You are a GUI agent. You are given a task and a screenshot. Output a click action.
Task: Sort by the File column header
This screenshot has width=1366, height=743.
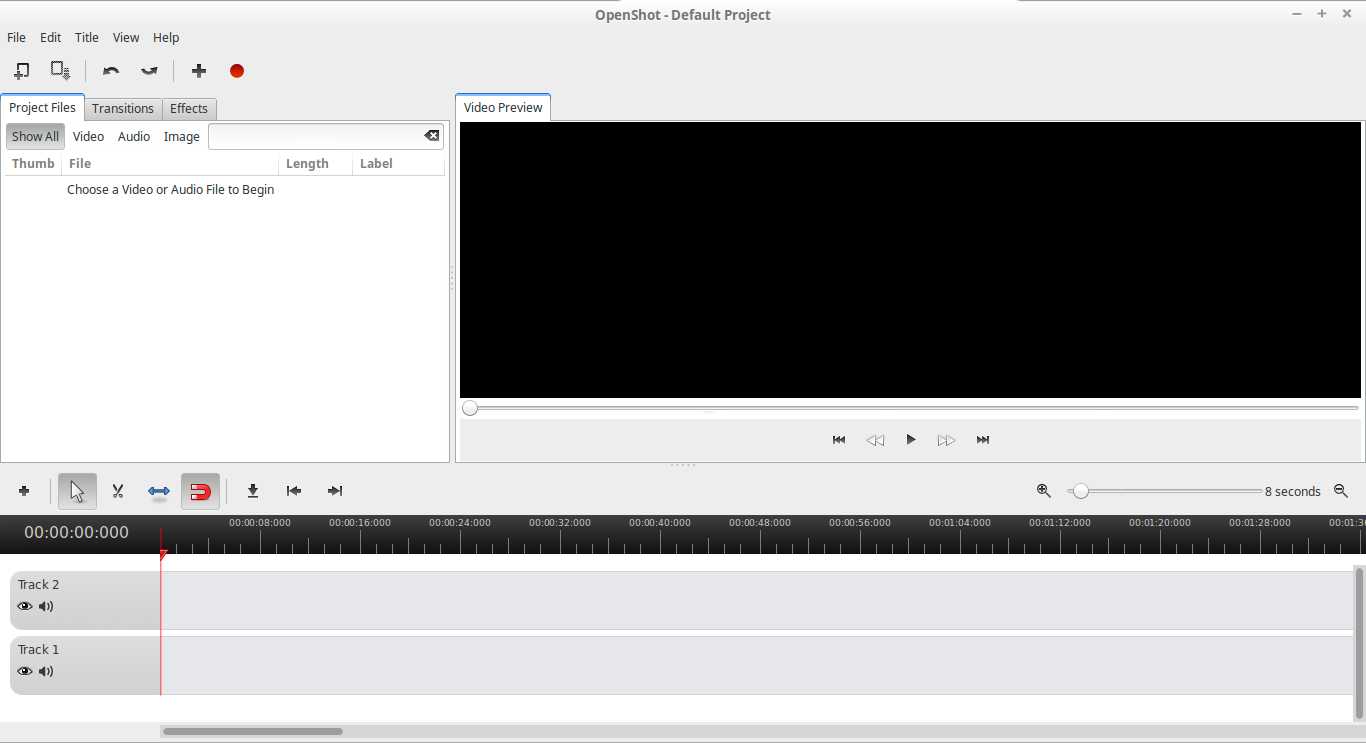point(170,164)
